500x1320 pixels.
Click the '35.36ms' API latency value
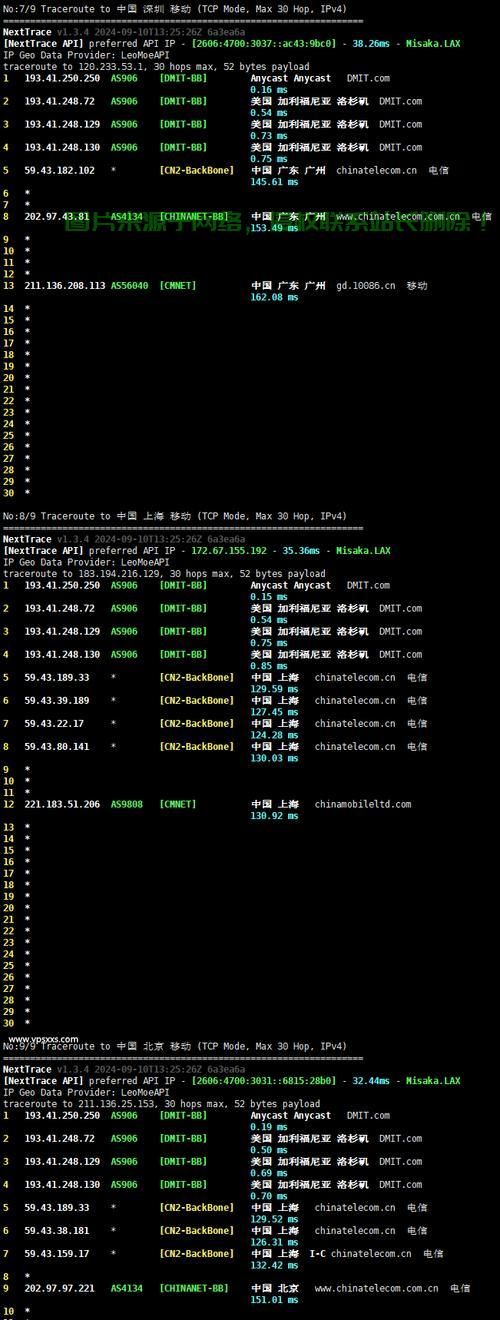coord(301,551)
